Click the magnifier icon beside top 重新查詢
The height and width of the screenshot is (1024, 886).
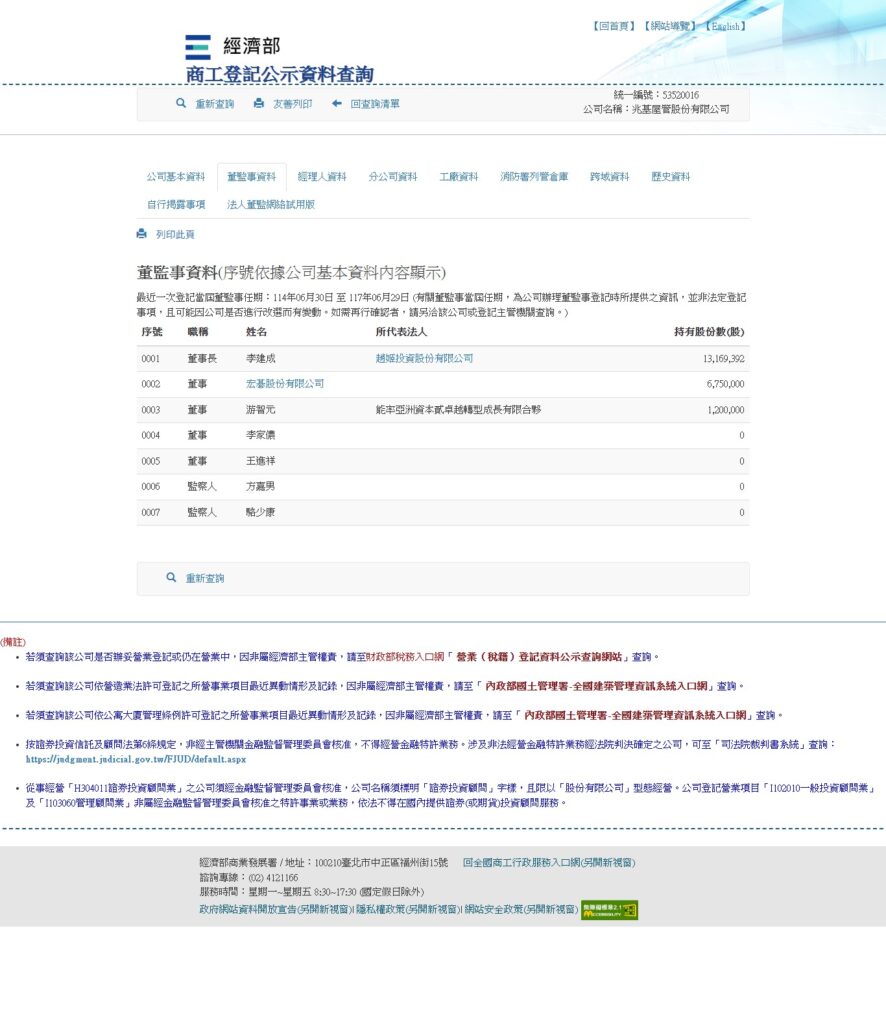[181, 103]
